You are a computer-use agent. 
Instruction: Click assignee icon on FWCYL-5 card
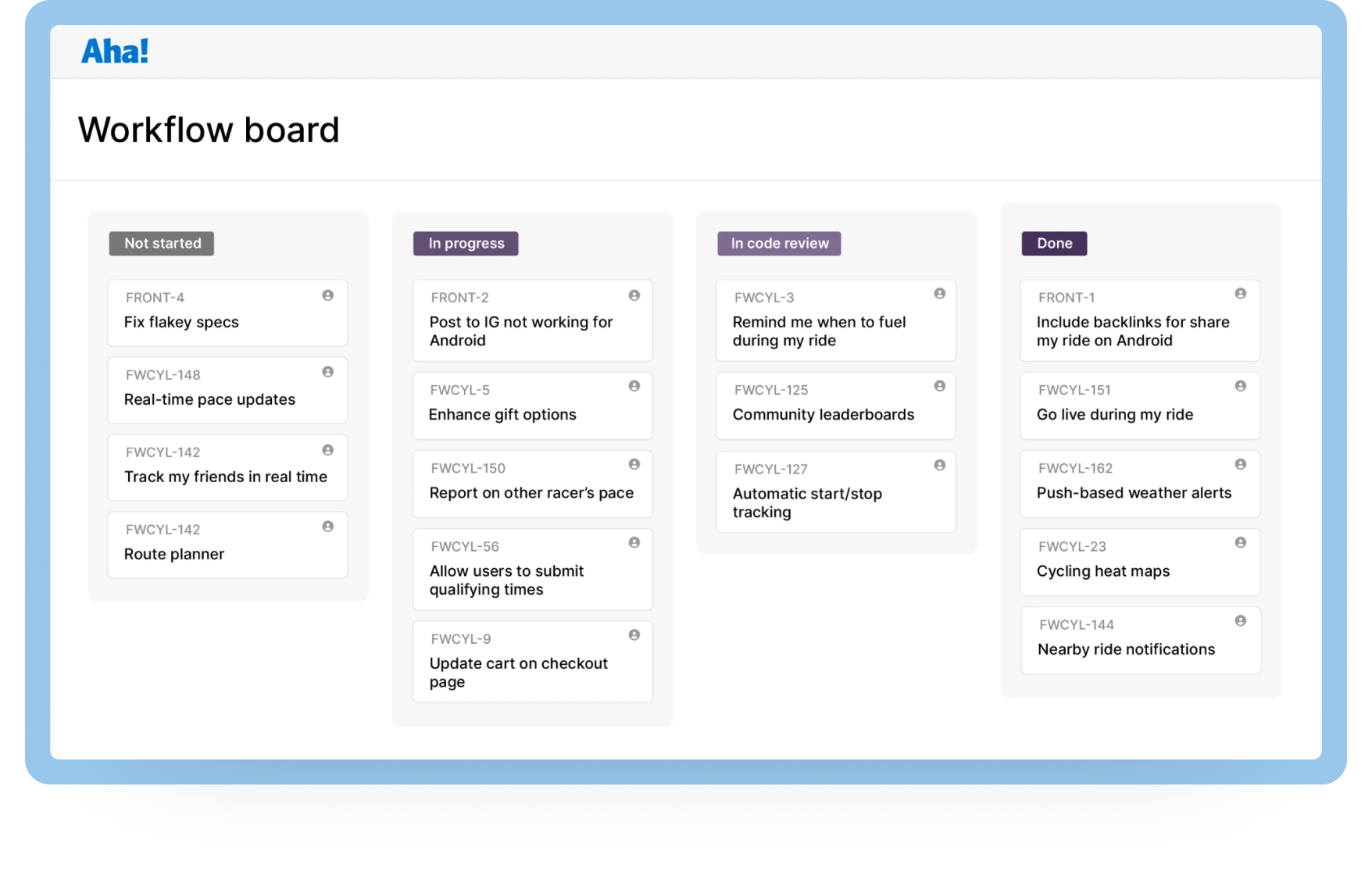pos(634,386)
